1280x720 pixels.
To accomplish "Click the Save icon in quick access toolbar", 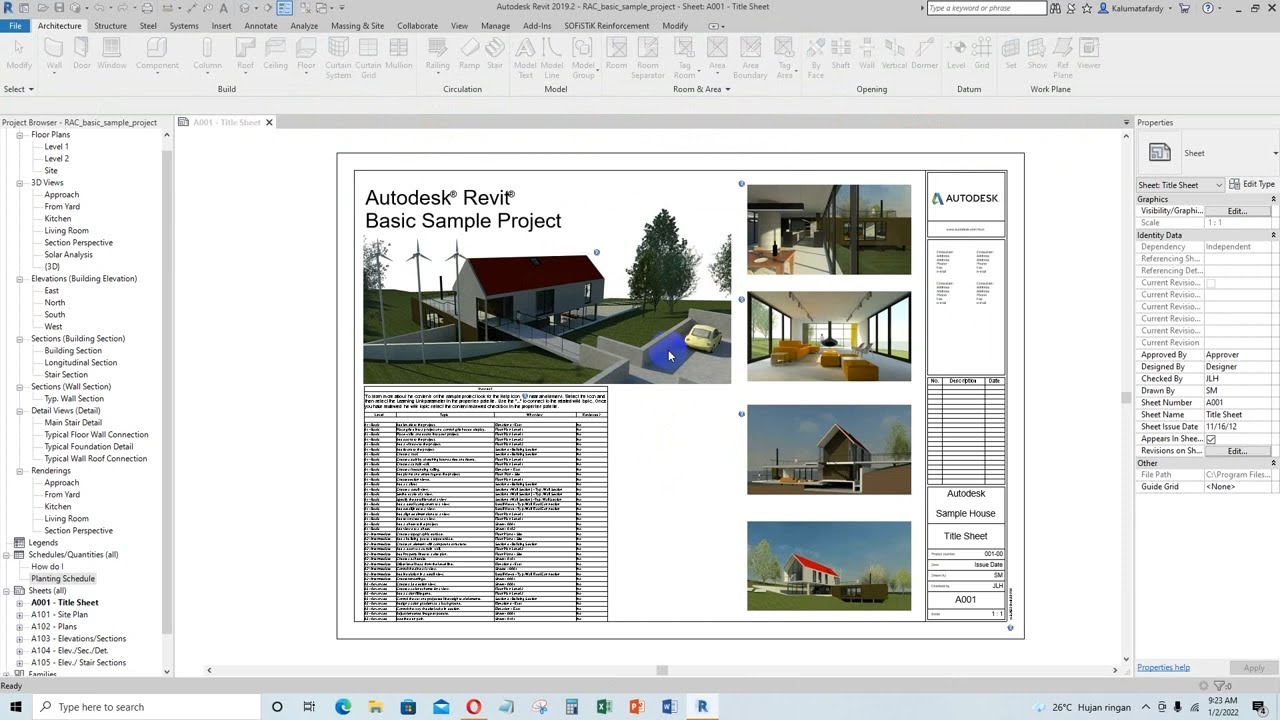I will tap(59, 8).
